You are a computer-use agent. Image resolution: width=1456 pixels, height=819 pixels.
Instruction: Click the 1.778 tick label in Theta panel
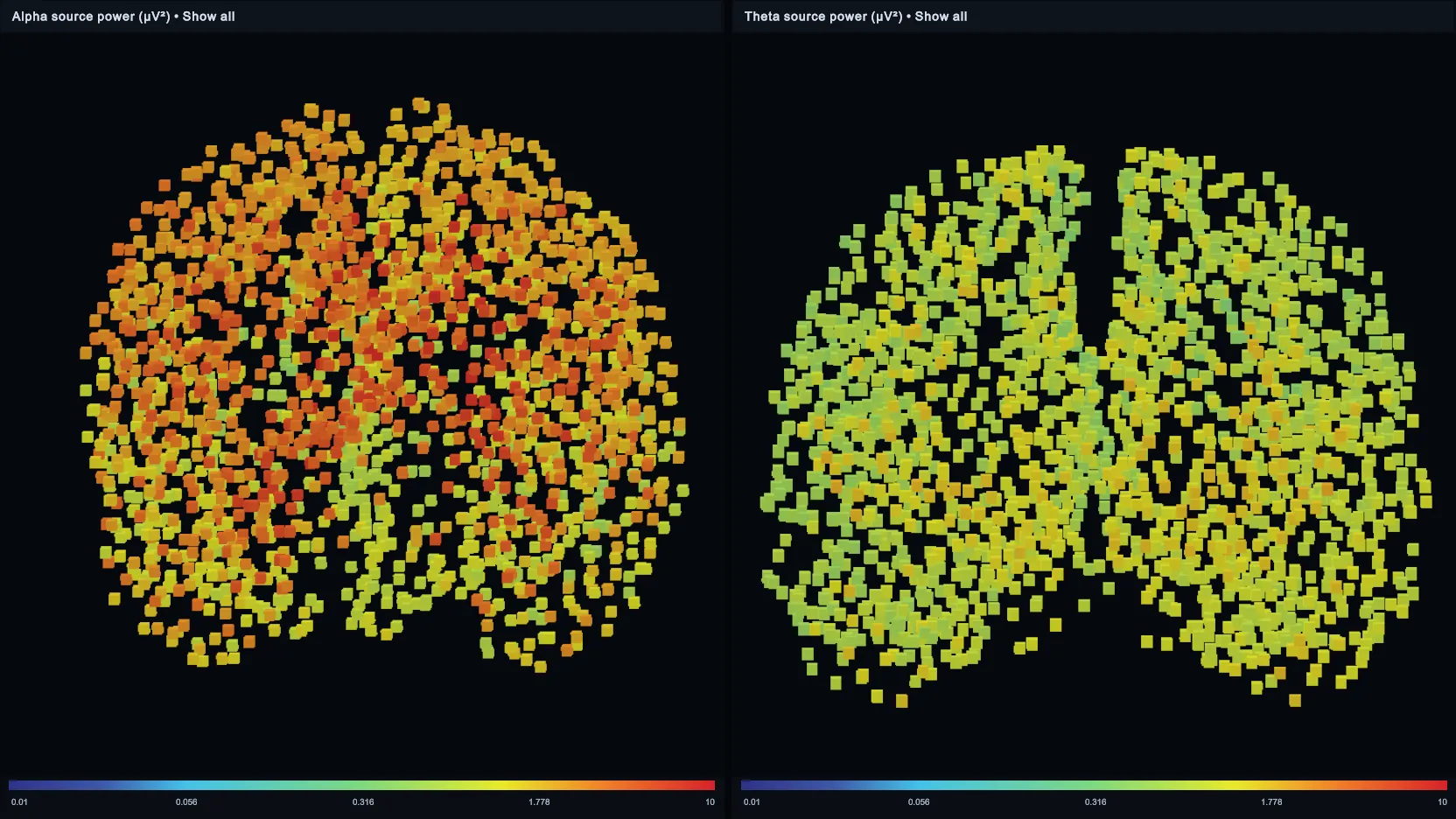tap(1271, 802)
